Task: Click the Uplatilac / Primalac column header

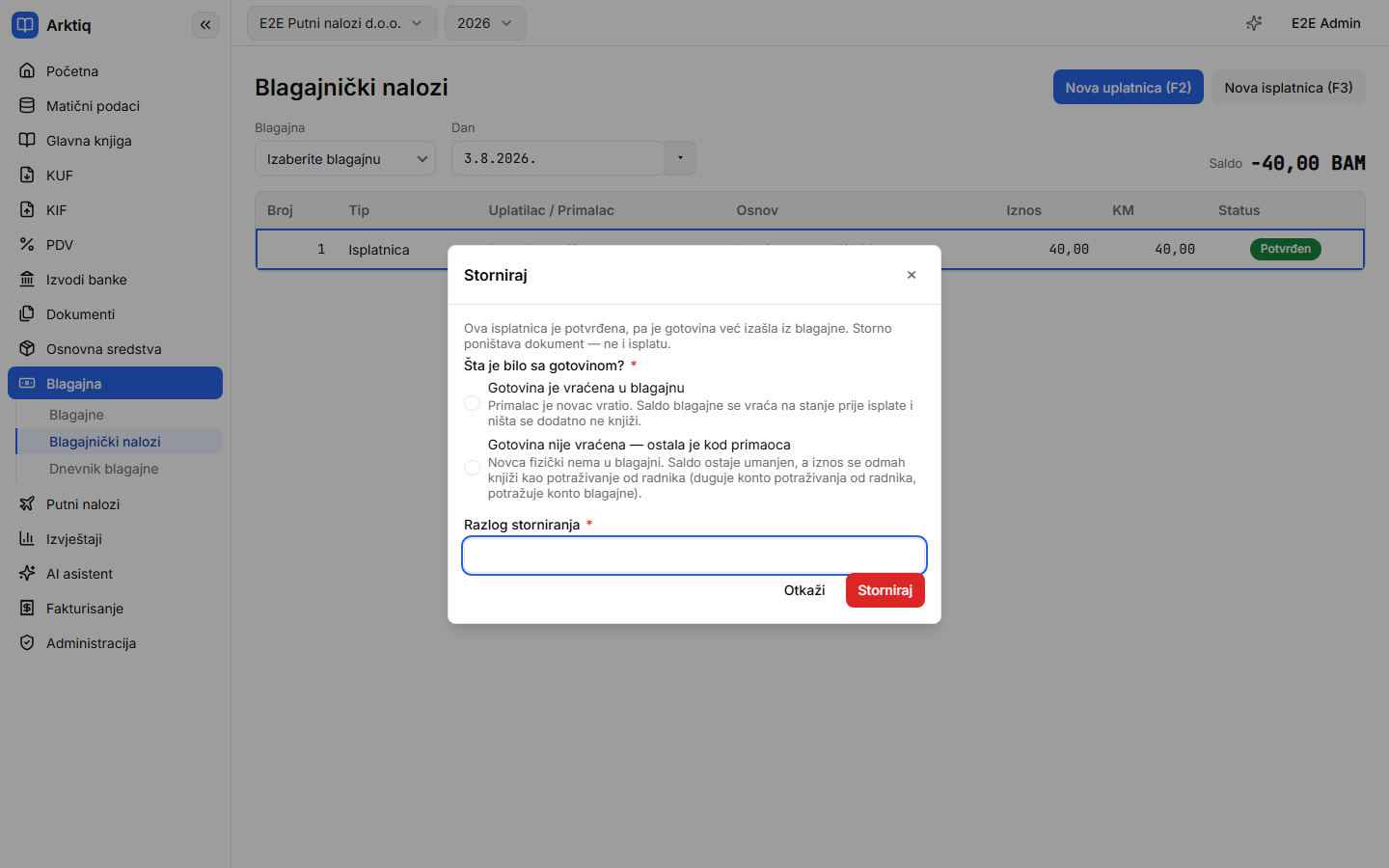Action: click(x=551, y=210)
